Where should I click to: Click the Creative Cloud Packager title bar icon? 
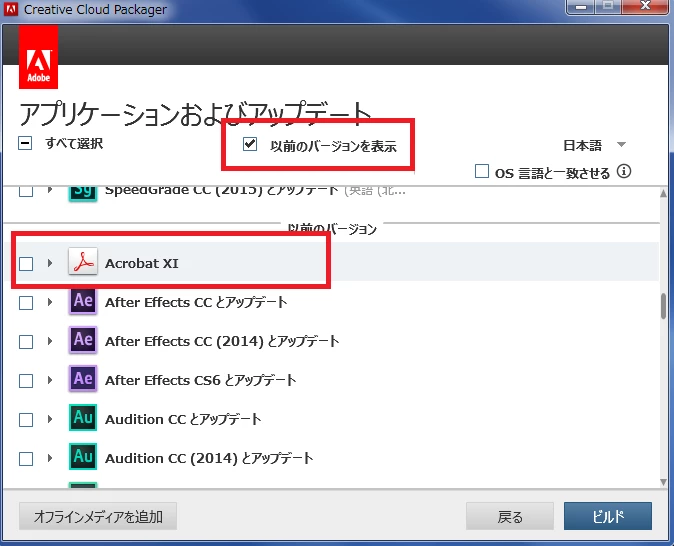(x=11, y=9)
